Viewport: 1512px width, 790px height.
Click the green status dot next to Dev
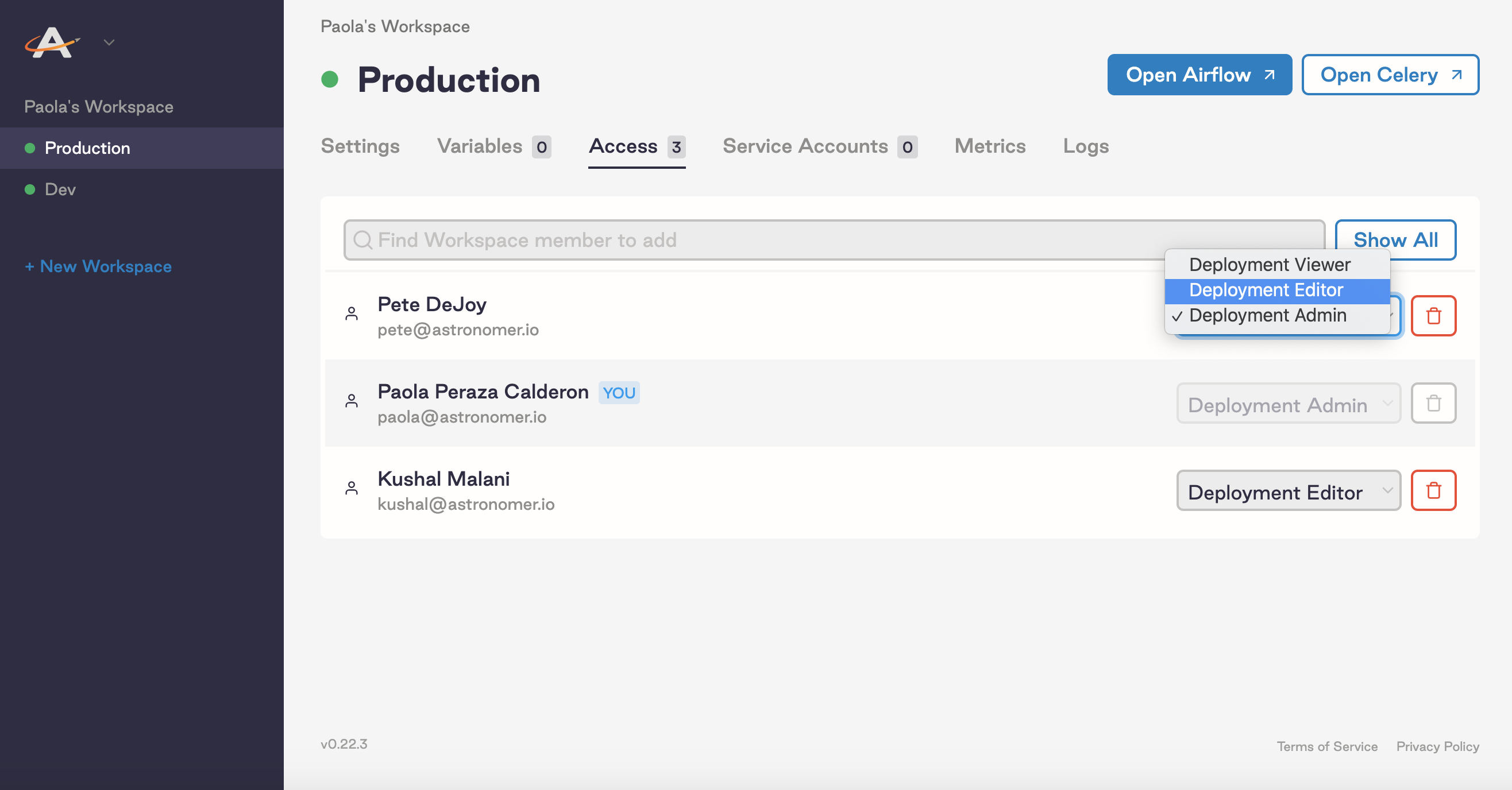tap(30, 189)
